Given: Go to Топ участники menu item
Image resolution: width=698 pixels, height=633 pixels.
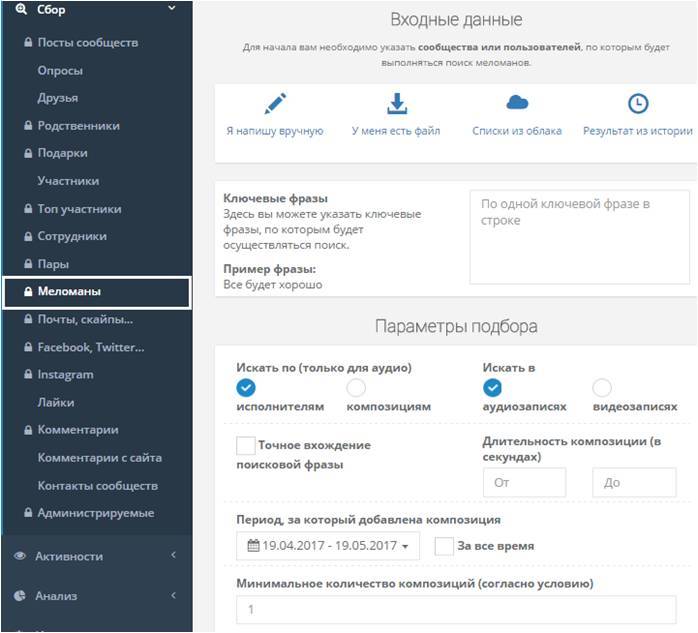Looking at the screenshot, I should click(79, 209).
